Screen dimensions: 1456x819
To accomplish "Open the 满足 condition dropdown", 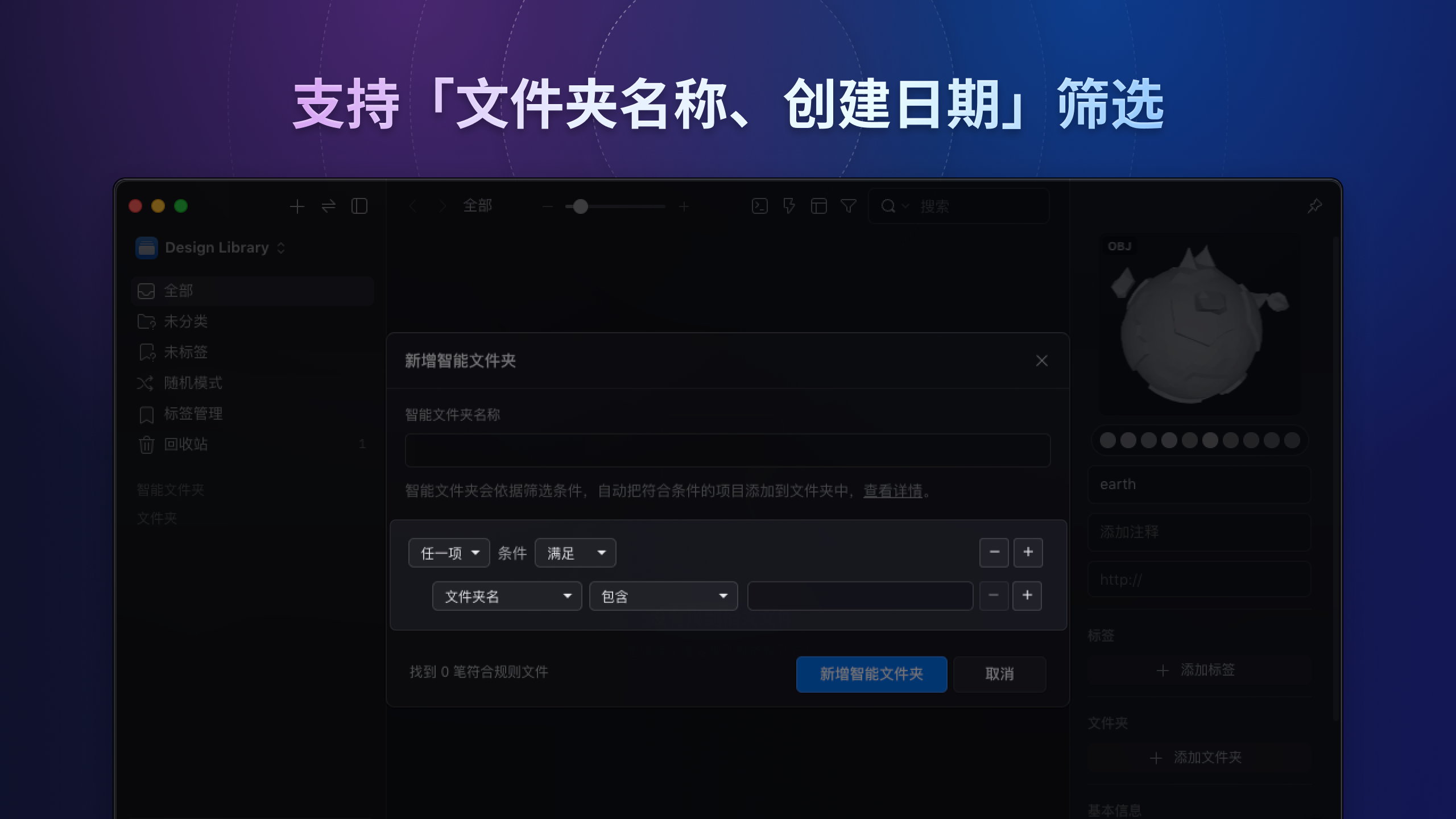I will 575,552.
